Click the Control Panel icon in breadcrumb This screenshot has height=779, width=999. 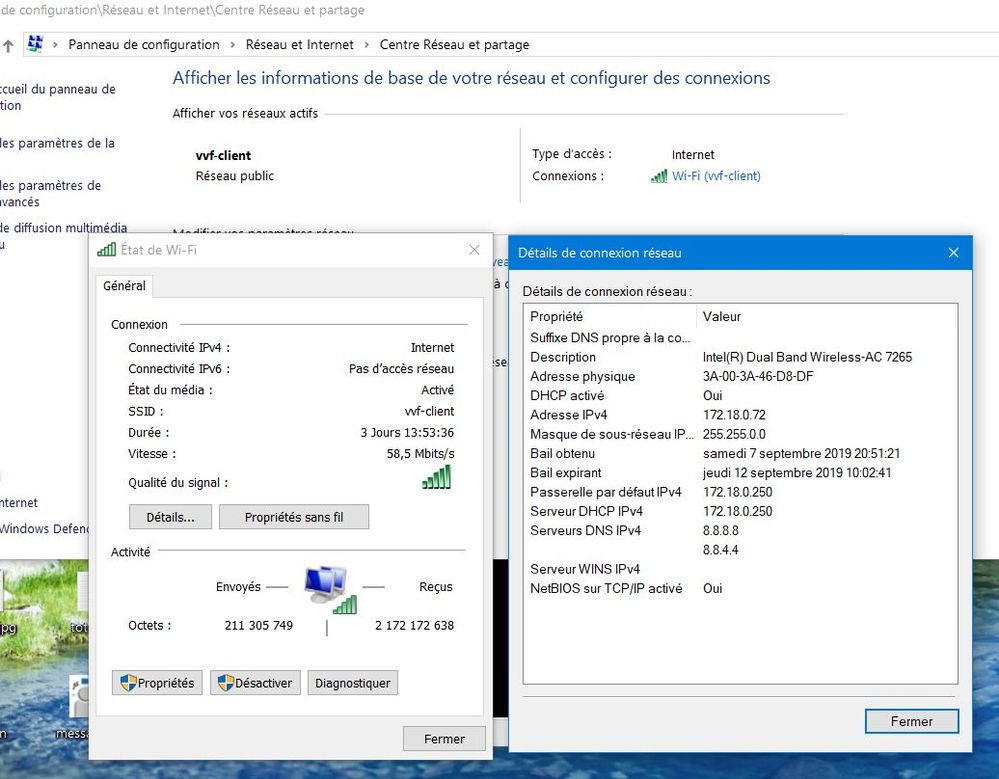(36, 44)
